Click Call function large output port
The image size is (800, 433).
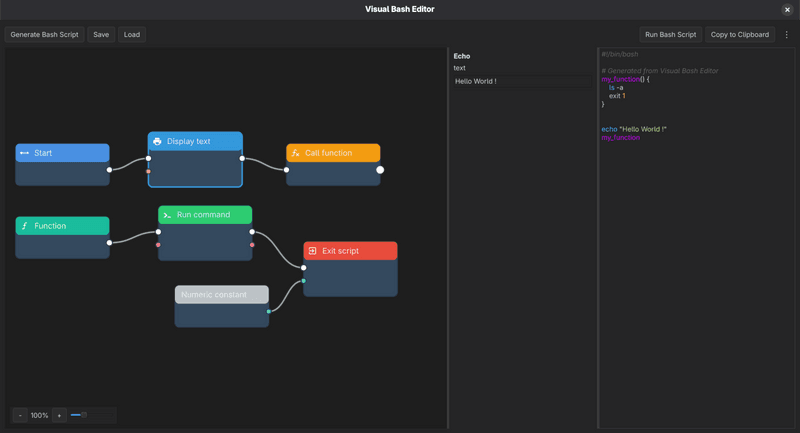point(380,170)
